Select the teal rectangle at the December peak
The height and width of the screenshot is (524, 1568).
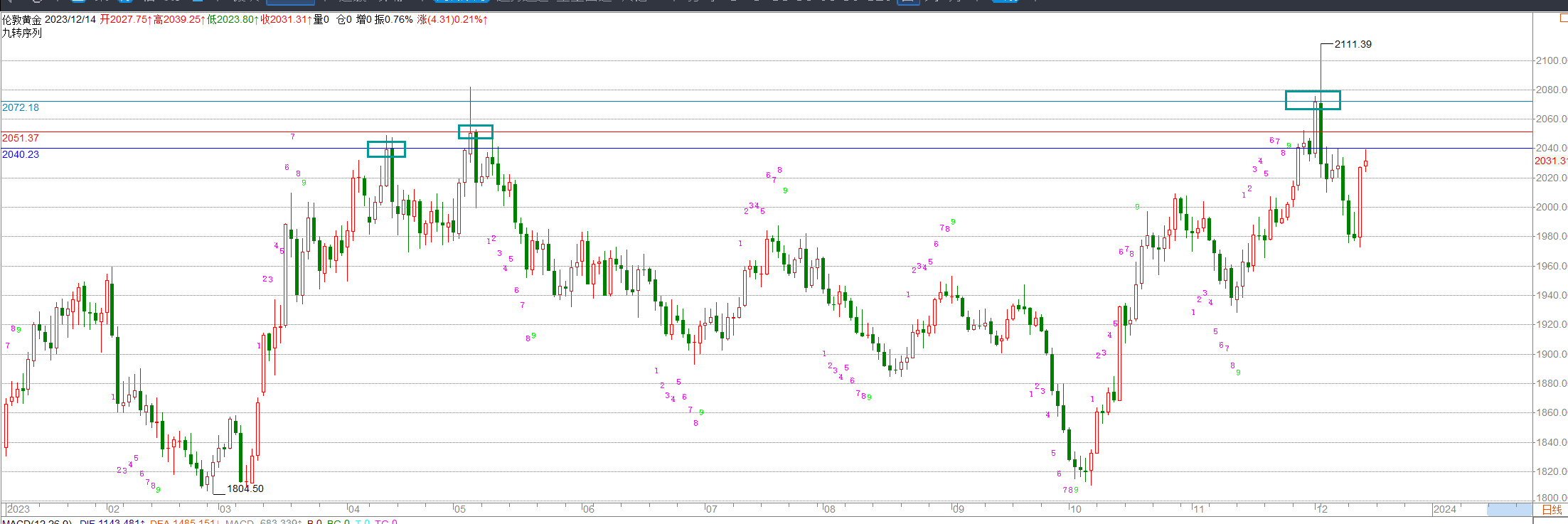point(1313,100)
